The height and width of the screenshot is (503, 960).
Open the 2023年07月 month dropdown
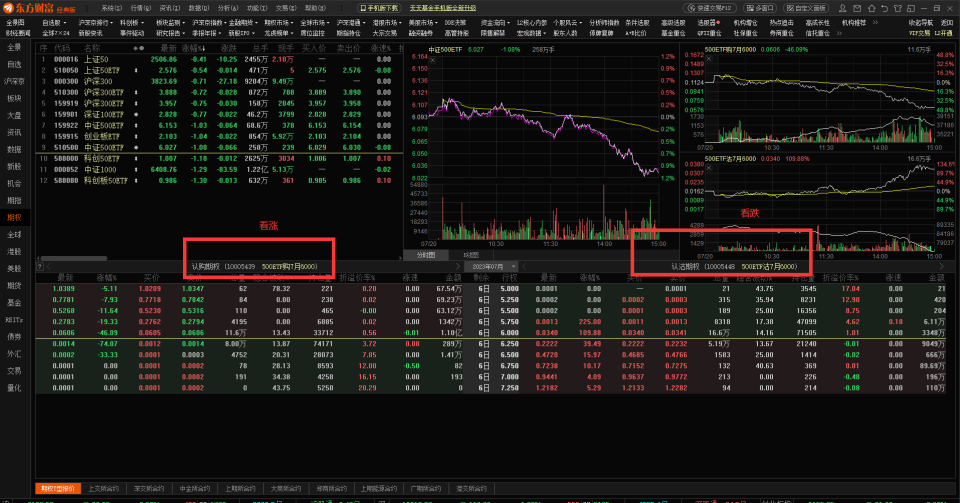pyautogui.click(x=490, y=266)
